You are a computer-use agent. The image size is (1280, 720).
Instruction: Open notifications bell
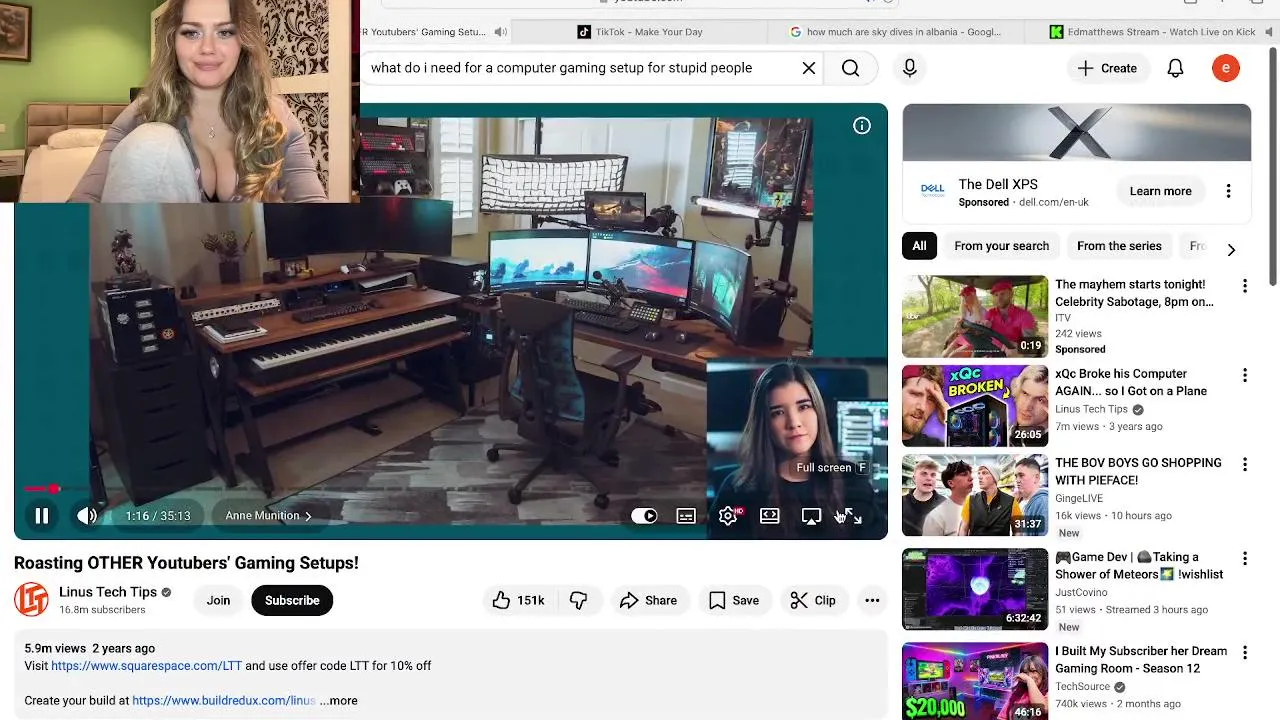(x=1175, y=68)
